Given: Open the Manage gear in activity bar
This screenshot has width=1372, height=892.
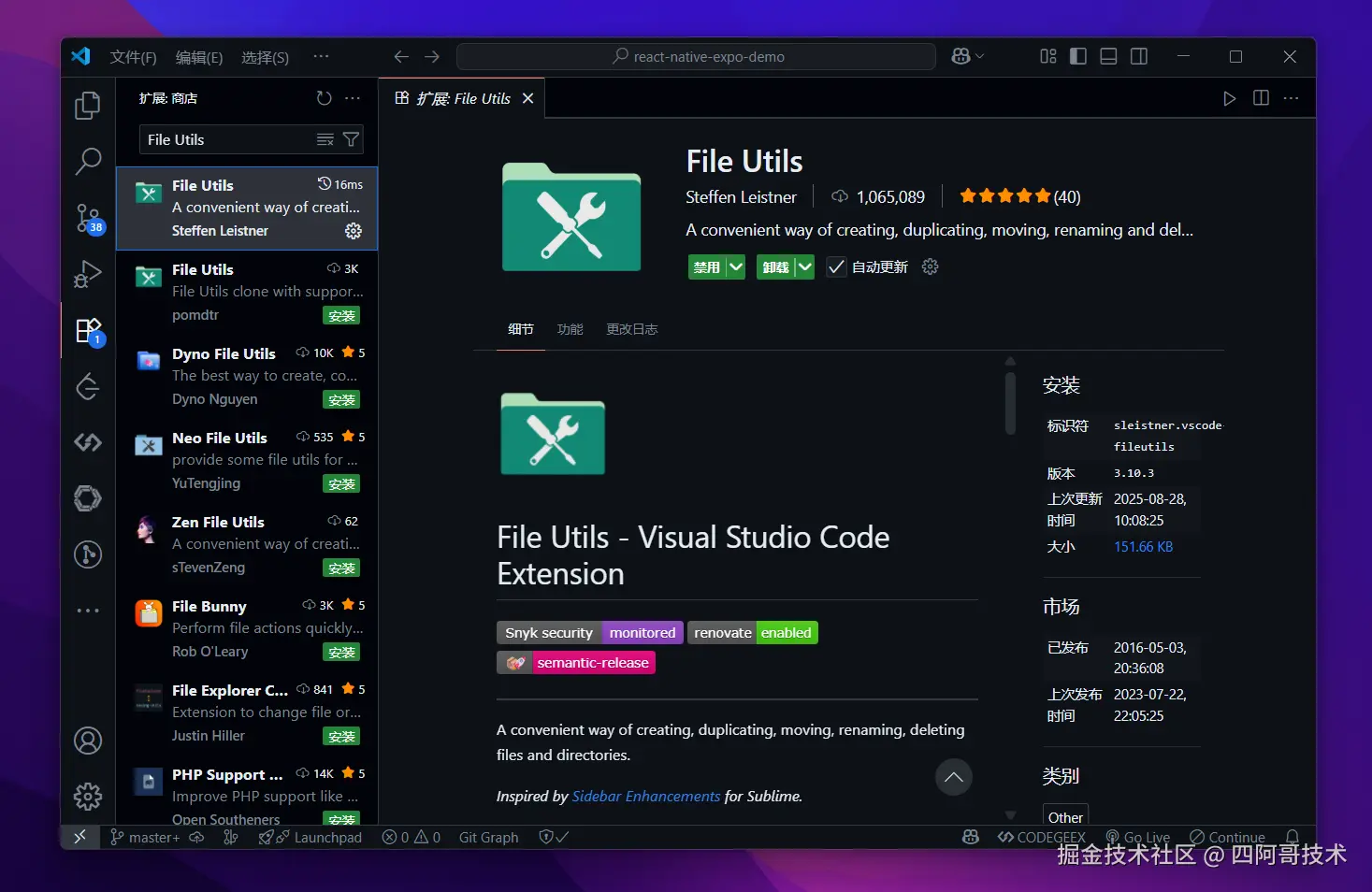Looking at the screenshot, I should [88, 797].
